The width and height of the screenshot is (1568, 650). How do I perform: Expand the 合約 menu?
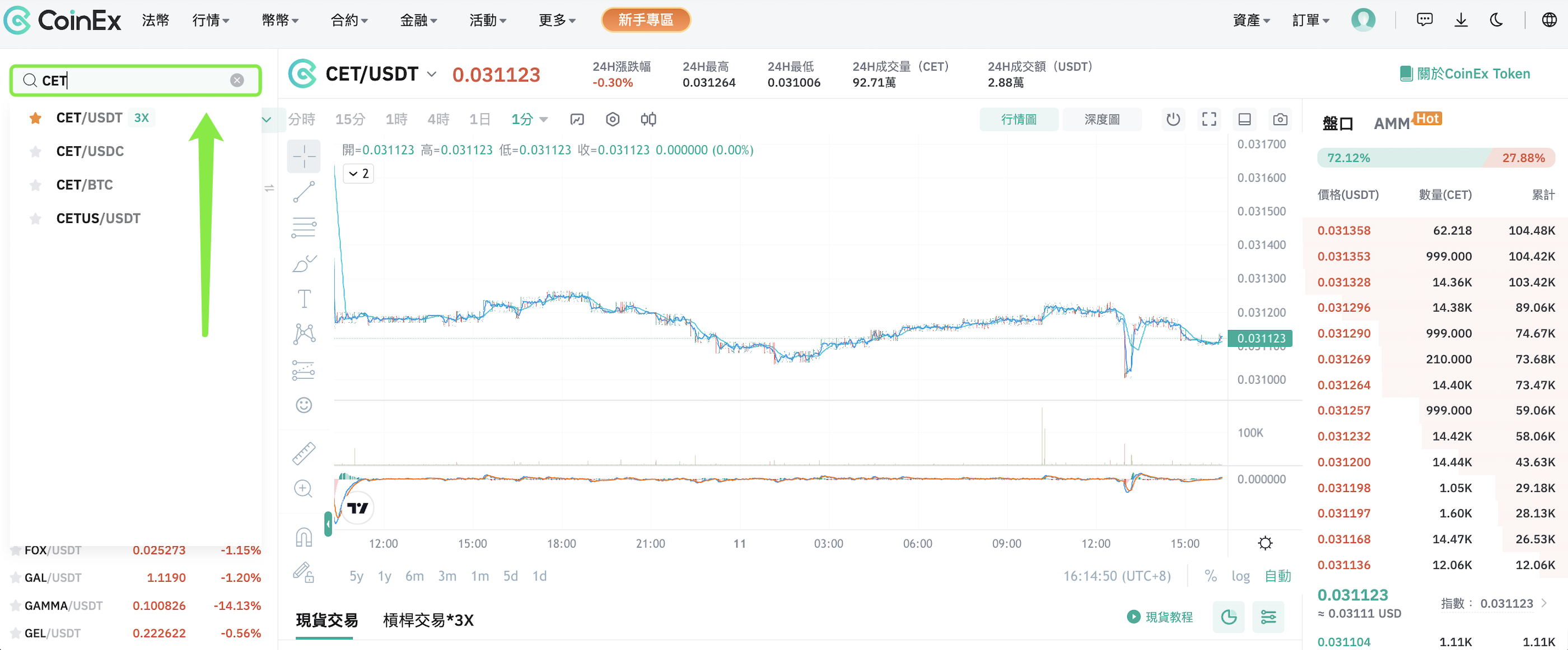point(349,20)
